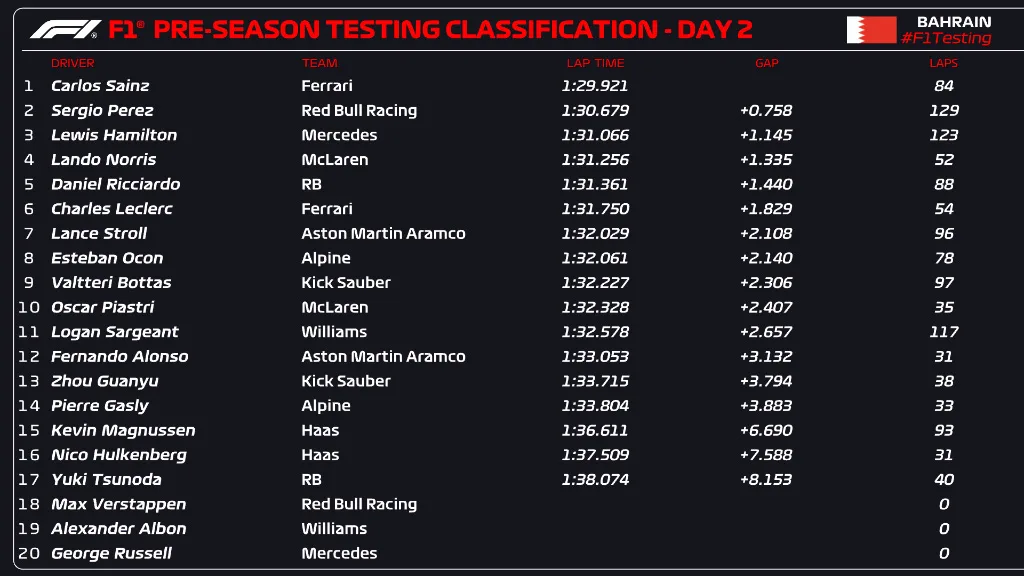Screen dimensions: 1024x576
Task: Click Max Verstappen's name
Action: pyautogui.click(x=118, y=504)
